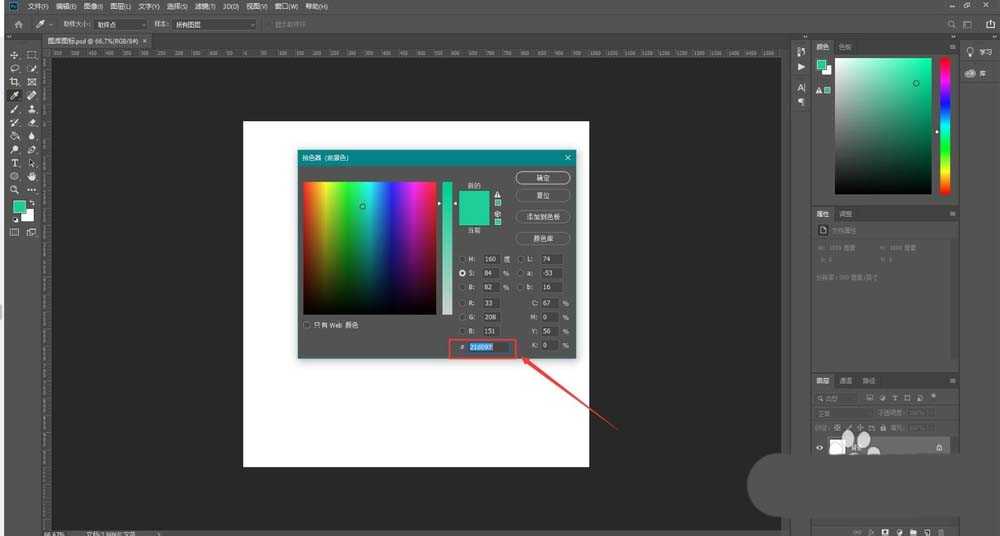Screen dimensions: 1000x536
Task: Select the Rectangular Marquee tool
Action: coord(32,55)
